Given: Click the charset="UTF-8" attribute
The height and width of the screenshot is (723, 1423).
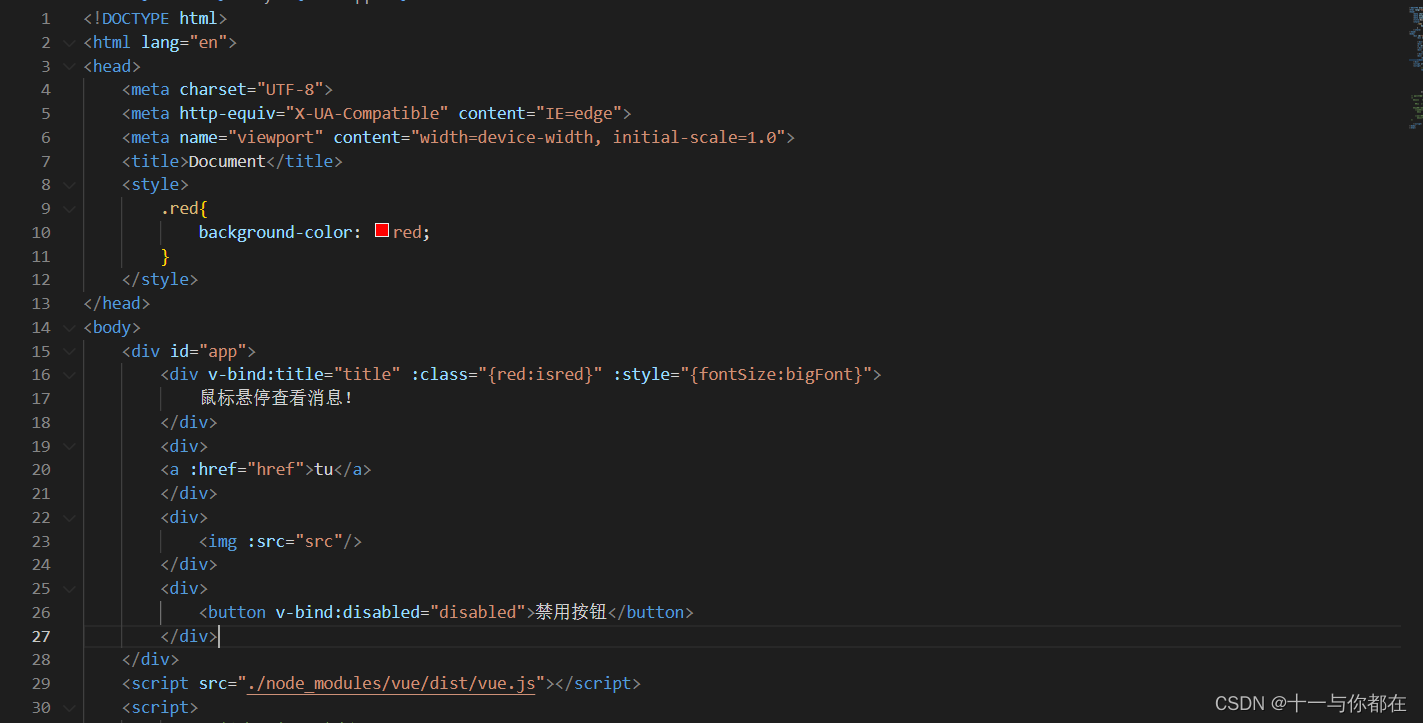Looking at the screenshot, I should pos(251,90).
